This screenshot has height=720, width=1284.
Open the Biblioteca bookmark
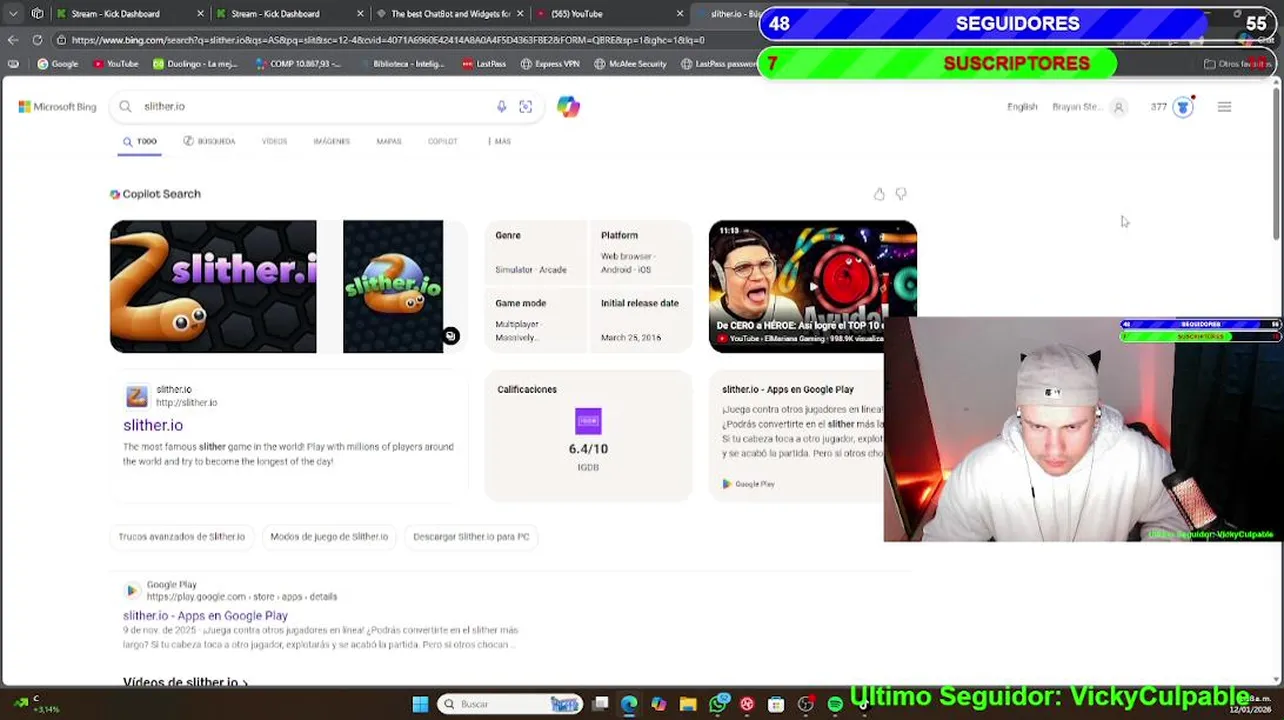pyautogui.click(x=401, y=64)
